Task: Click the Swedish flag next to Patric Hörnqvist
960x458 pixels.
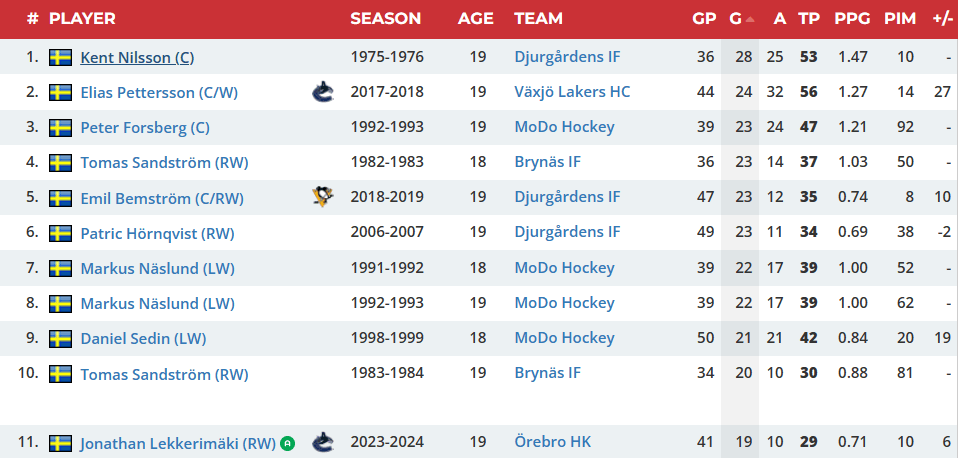Action: 61,232
